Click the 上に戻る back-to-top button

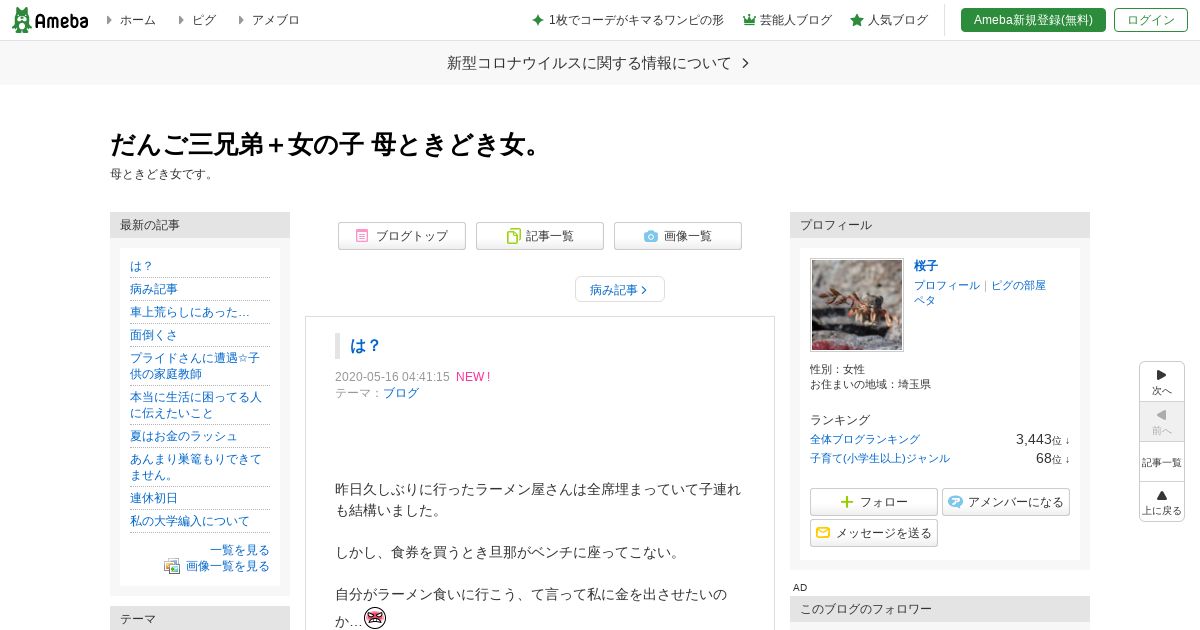tap(1162, 502)
